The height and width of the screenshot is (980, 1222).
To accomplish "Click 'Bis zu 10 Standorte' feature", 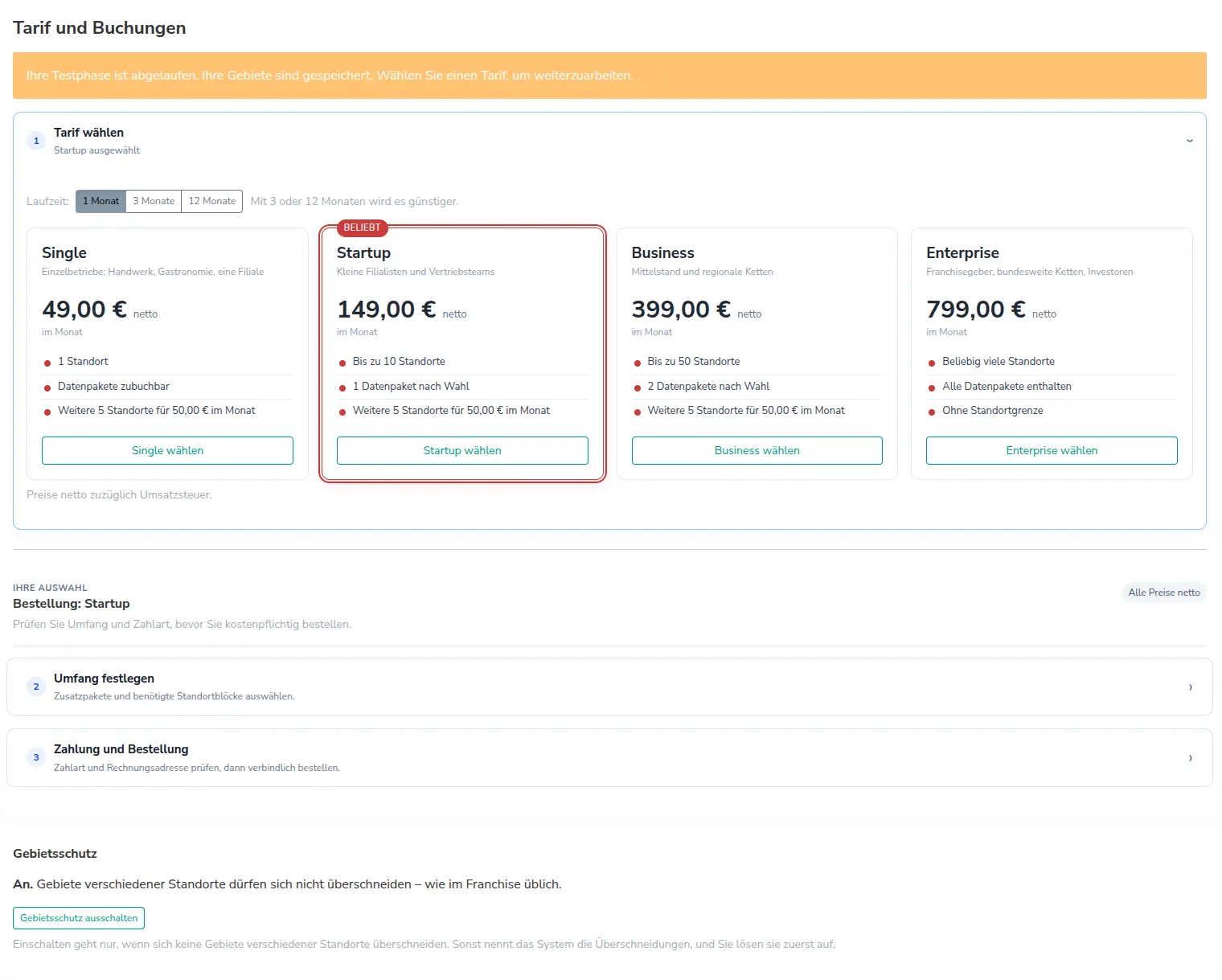I will (399, 362).
